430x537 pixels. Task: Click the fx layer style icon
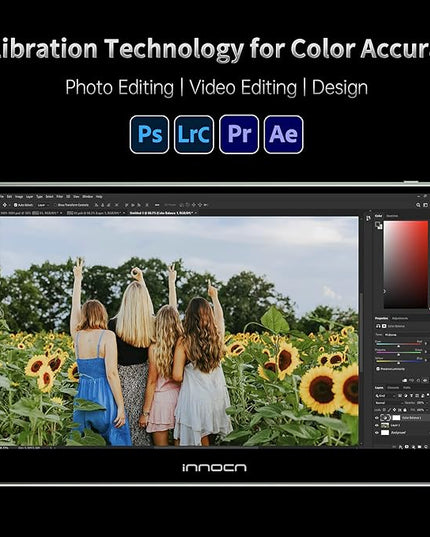pyautogui.click(x=401, y=447)
